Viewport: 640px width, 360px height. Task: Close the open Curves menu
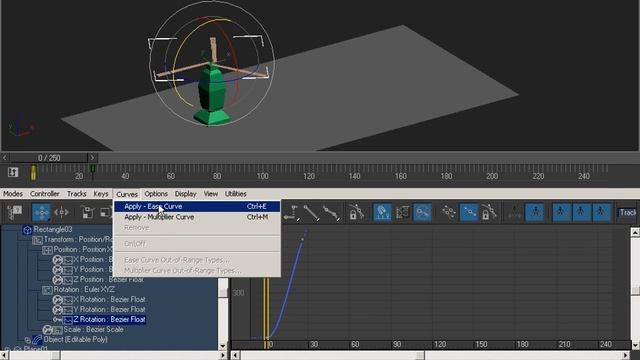[x=127, y=194]
